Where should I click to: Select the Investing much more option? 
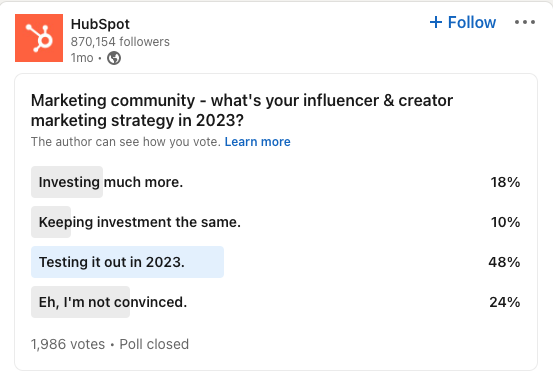(275, 182)
